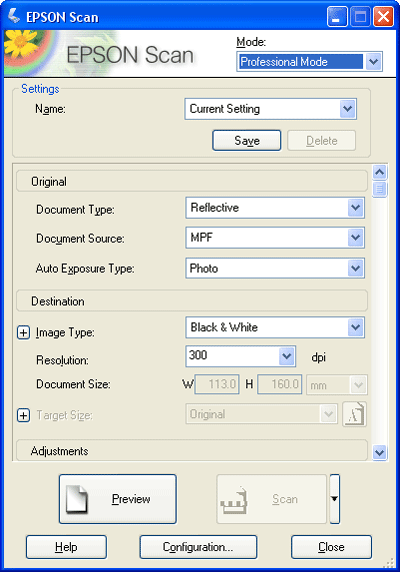Click the scrollbar up arrow
400x572 pixels.
[380, 172]
